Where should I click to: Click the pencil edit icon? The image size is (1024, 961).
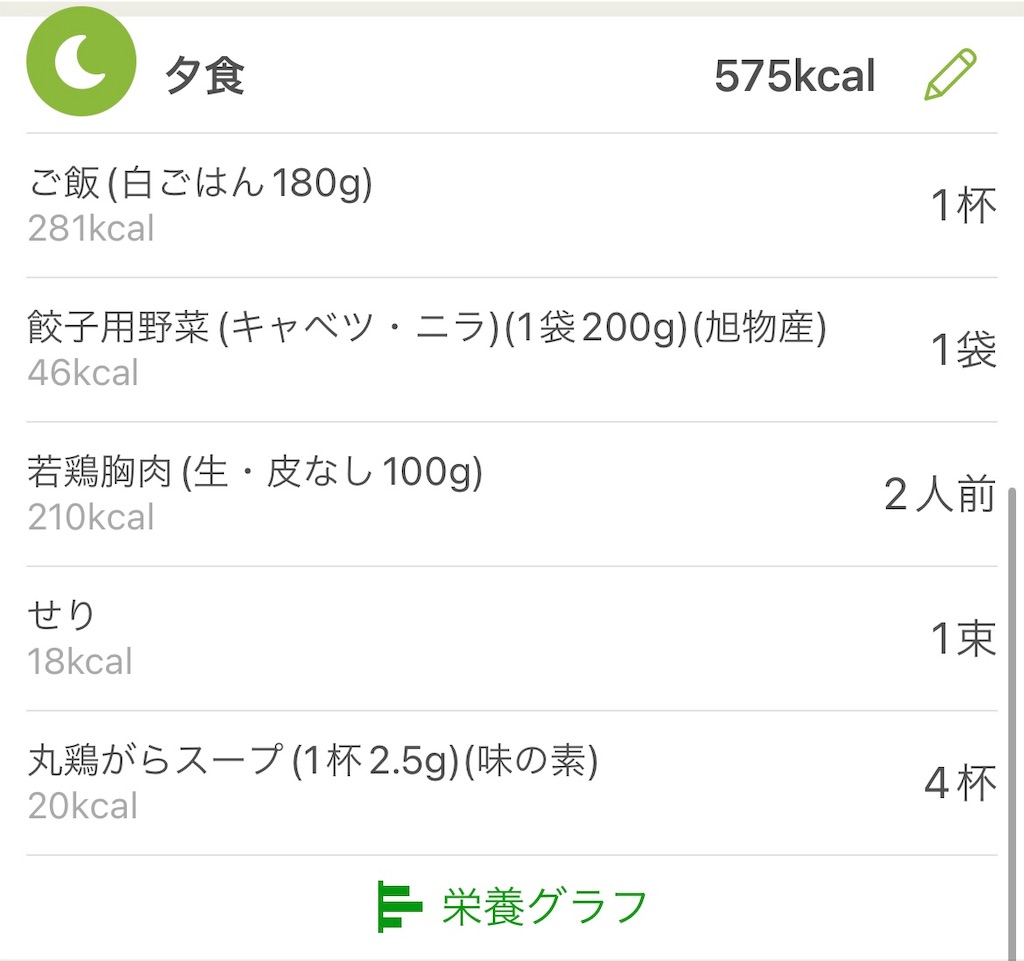948,75
